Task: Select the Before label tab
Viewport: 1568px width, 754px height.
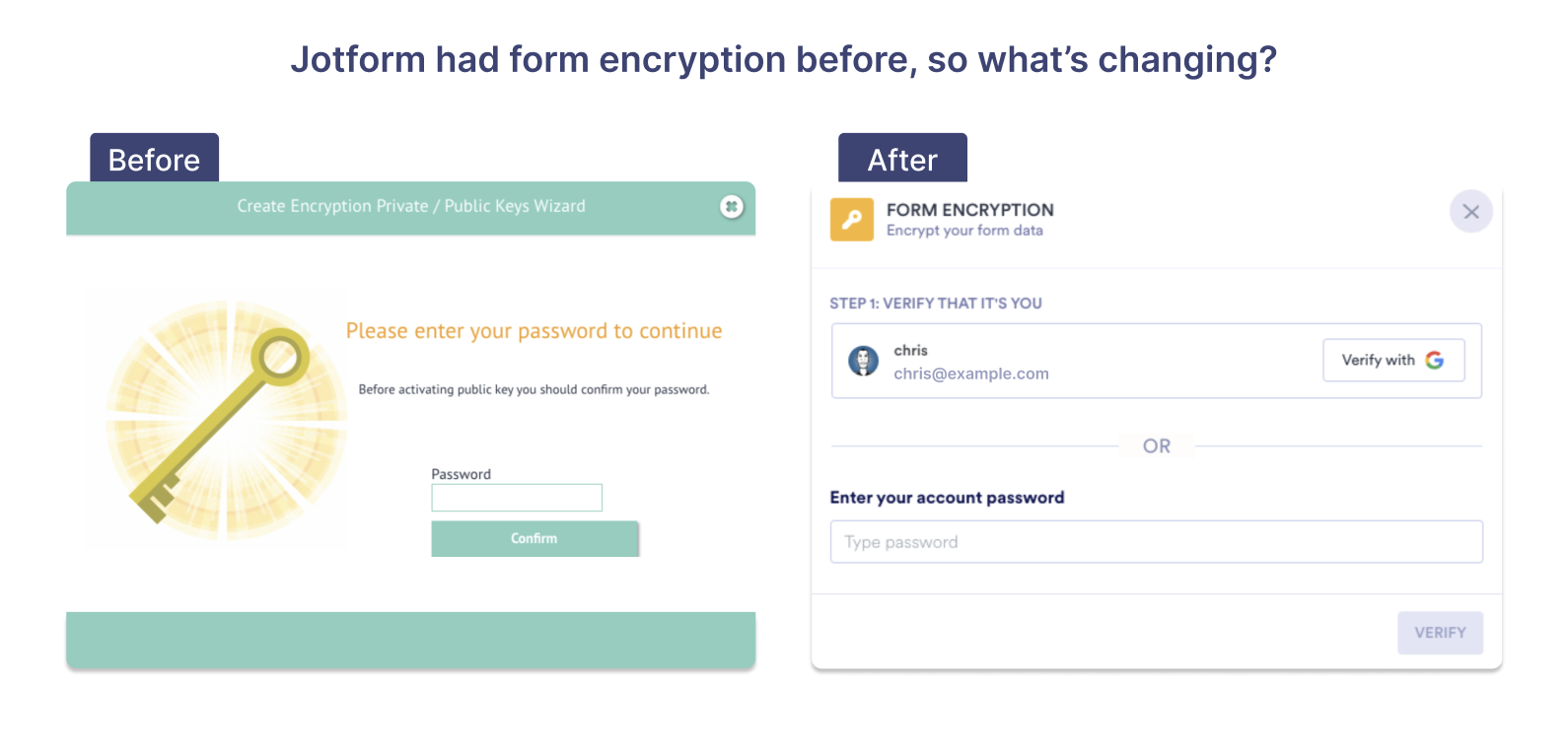Action: point(155,159)
